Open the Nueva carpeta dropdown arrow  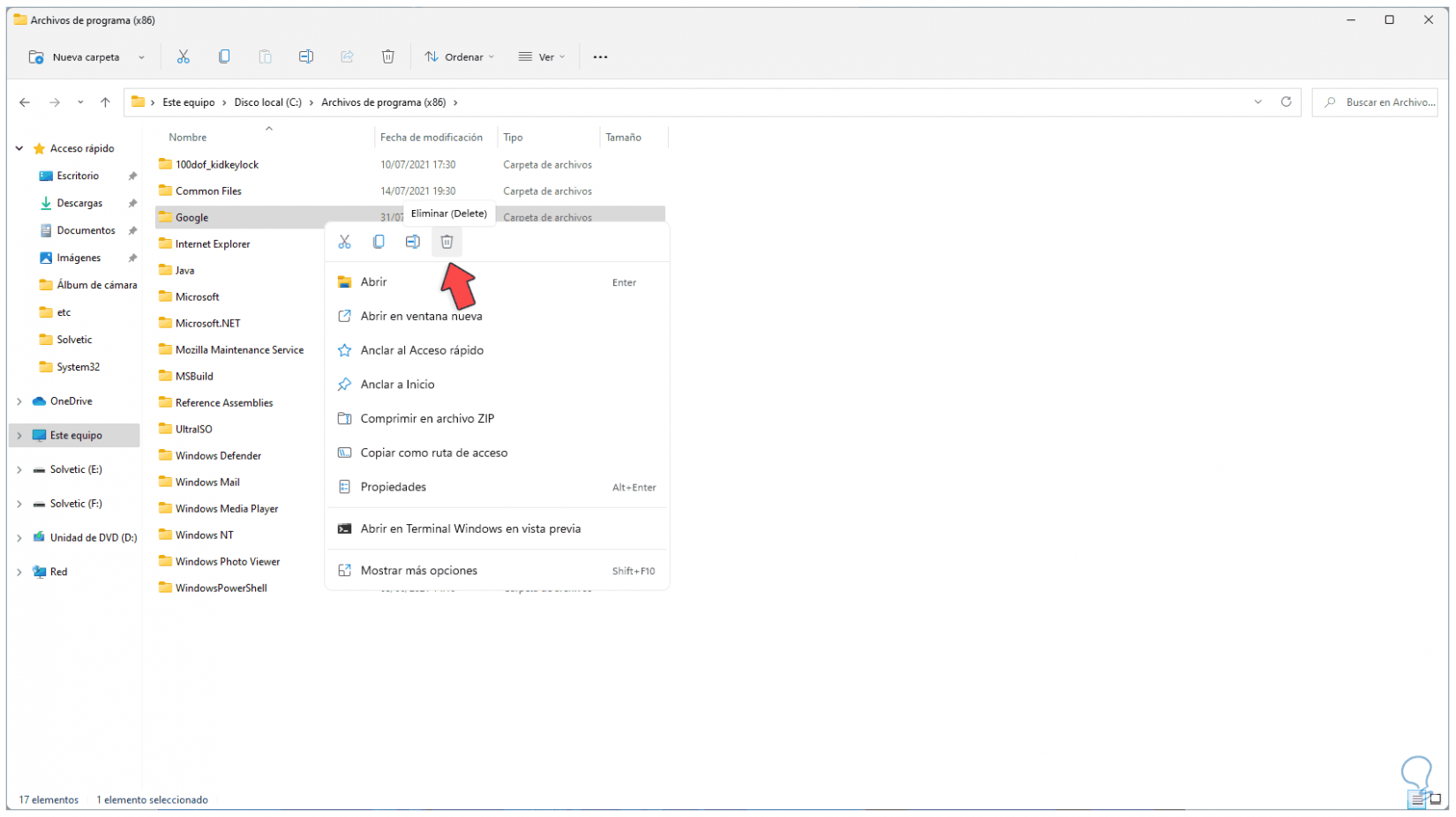[x=141, y=57]
